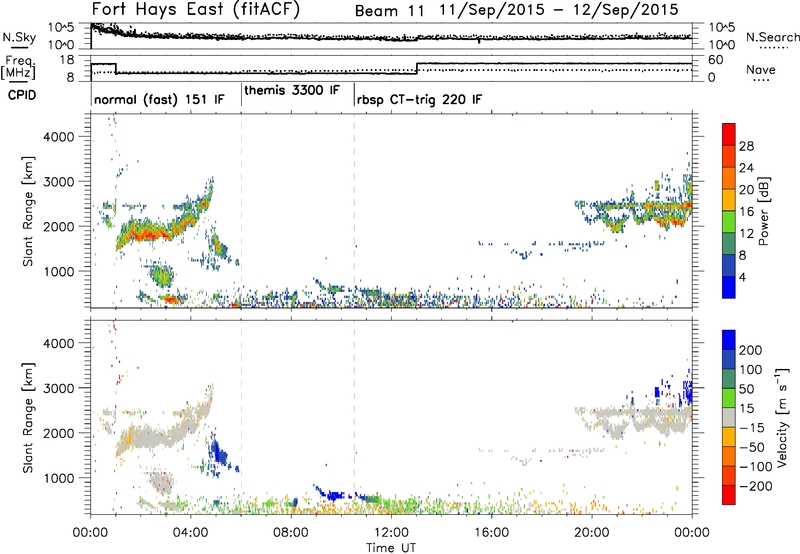Image resolution: width=800 pixels, height=554 pixels.
Task: Click the '11/Sep/2015 – 12/Sep/2015' date range
Action: (559, 10)
